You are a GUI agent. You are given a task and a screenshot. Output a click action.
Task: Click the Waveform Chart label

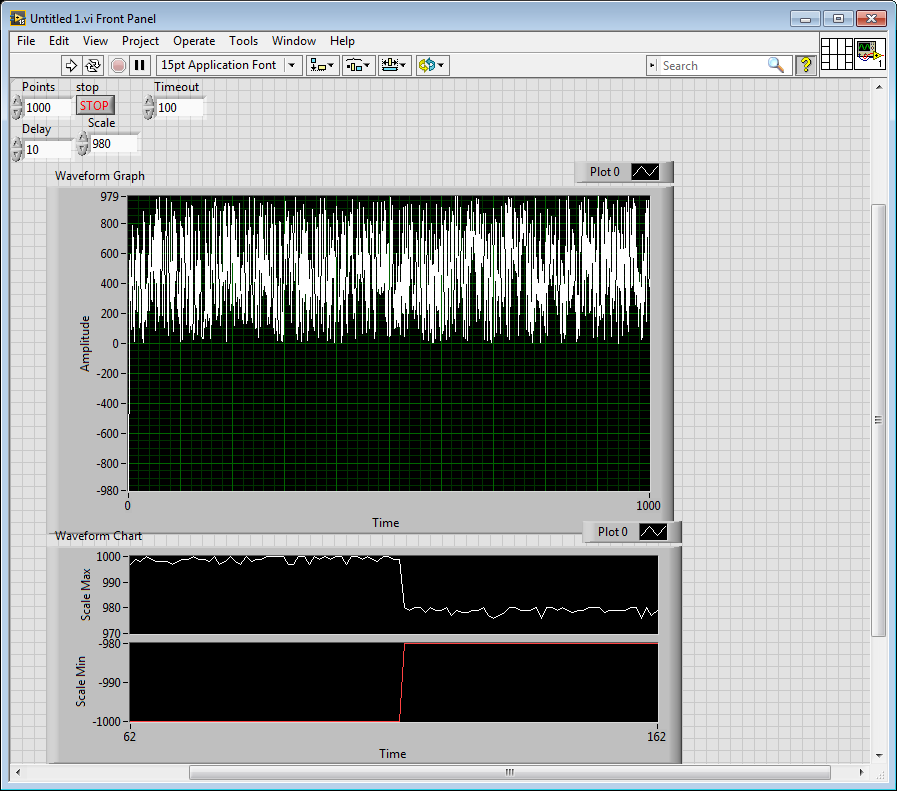click(98, 536)
